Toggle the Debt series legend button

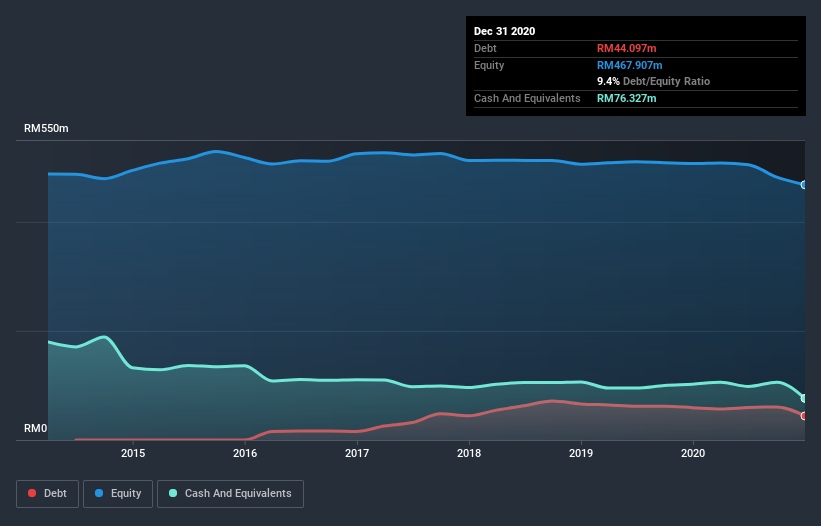pyautogui.click(x=47, y=494)
